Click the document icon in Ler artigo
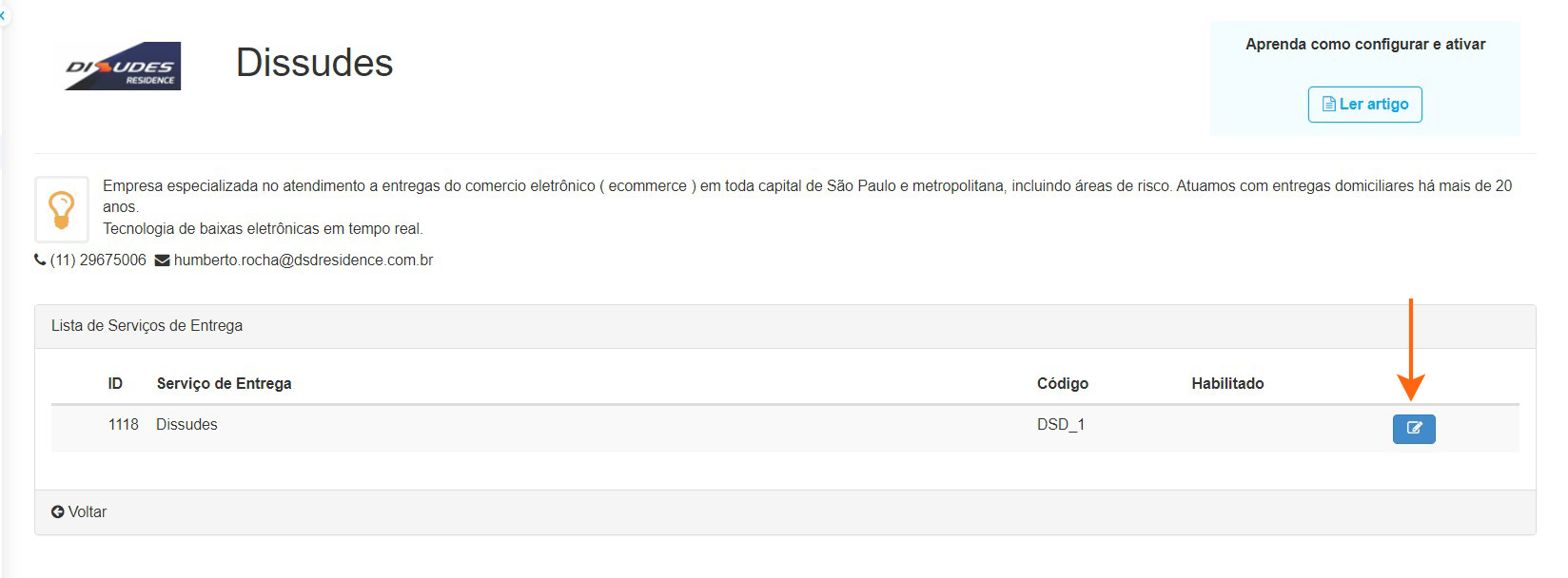This screenshot has height=578, width=1568. 1328,105
